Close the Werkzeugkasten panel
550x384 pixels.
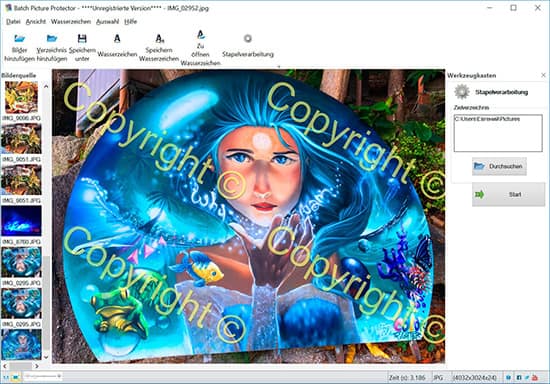click(543, 75)
